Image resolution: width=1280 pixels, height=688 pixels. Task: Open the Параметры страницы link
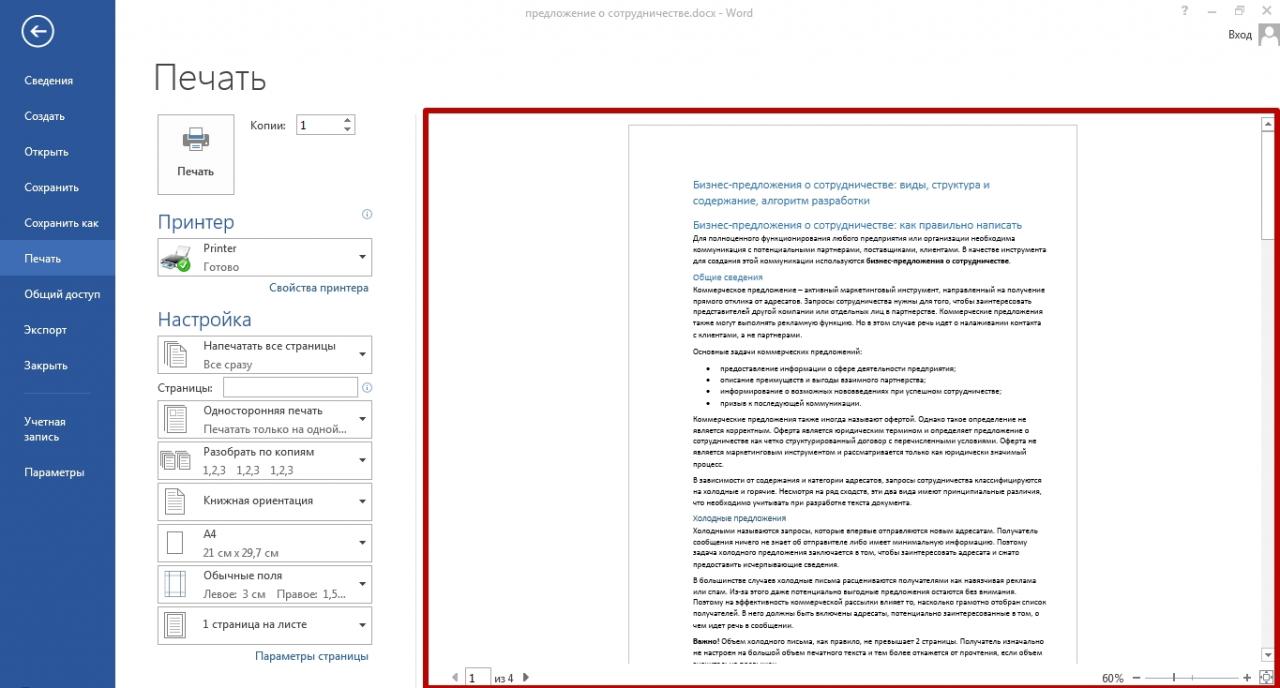[x=312, y=657]
